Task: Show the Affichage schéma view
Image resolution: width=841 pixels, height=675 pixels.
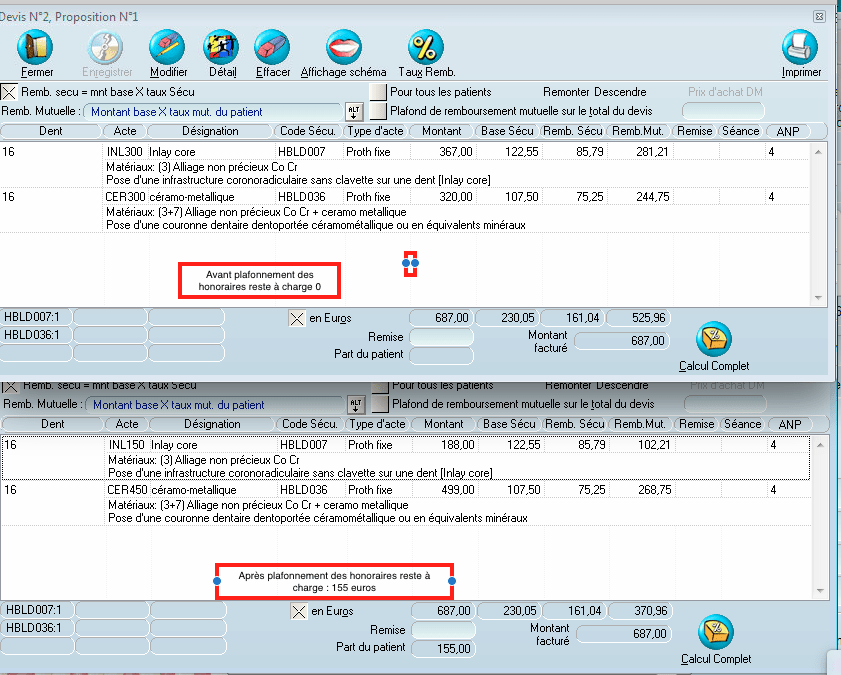Action: [x=343, y=48]
